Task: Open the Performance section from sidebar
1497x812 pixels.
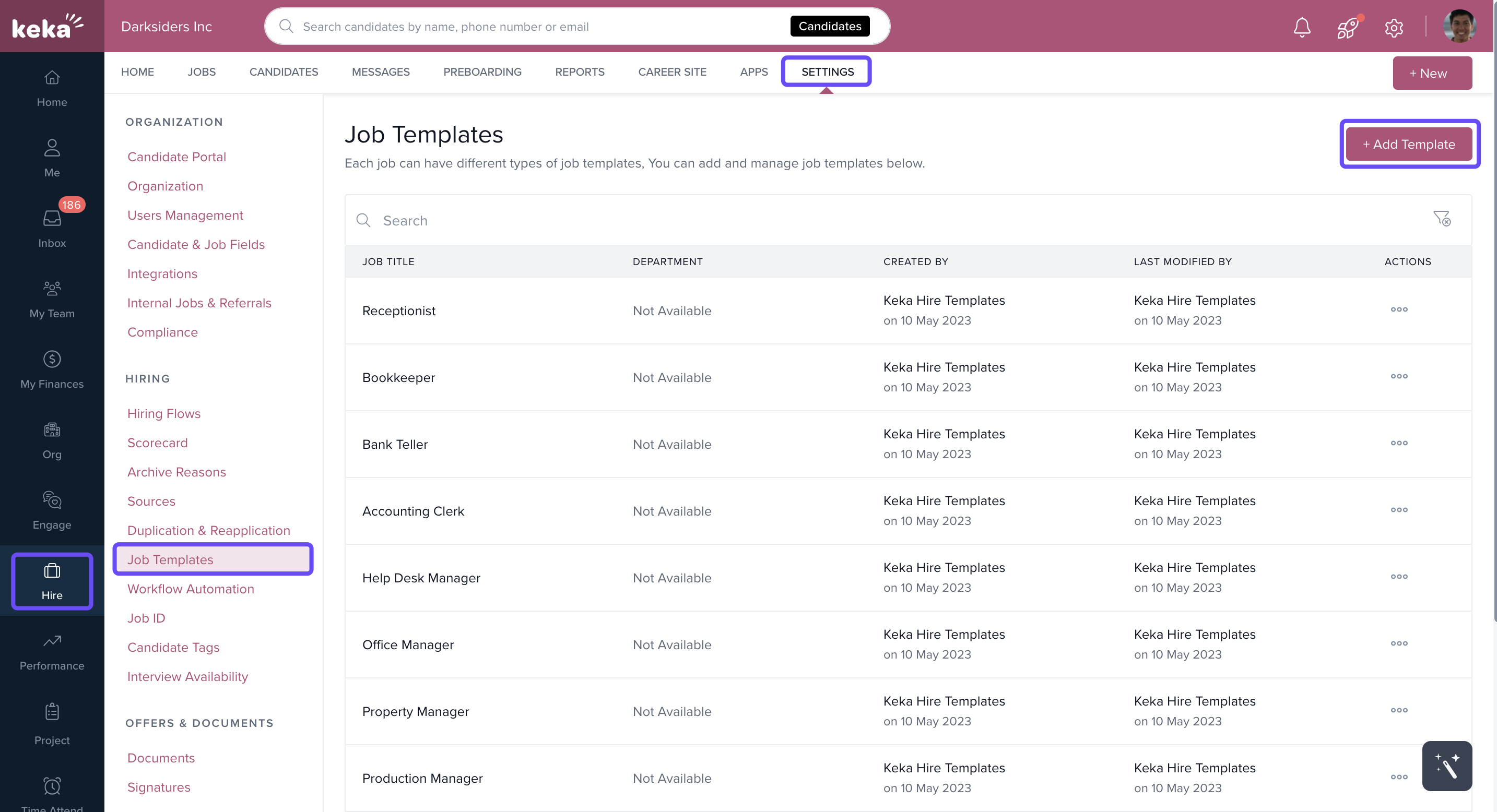Action: (51, 651)
